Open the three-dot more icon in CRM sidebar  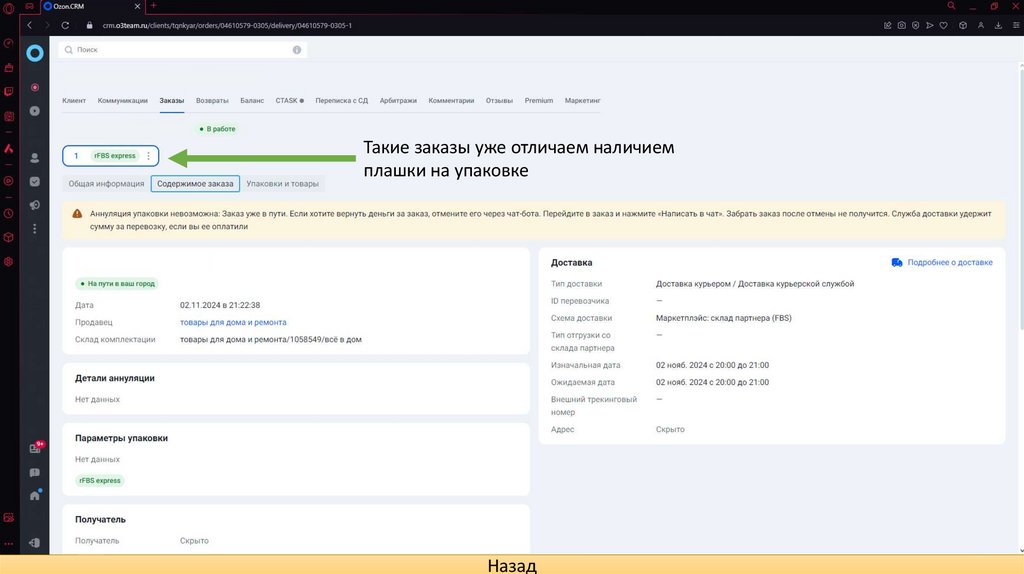35,229
